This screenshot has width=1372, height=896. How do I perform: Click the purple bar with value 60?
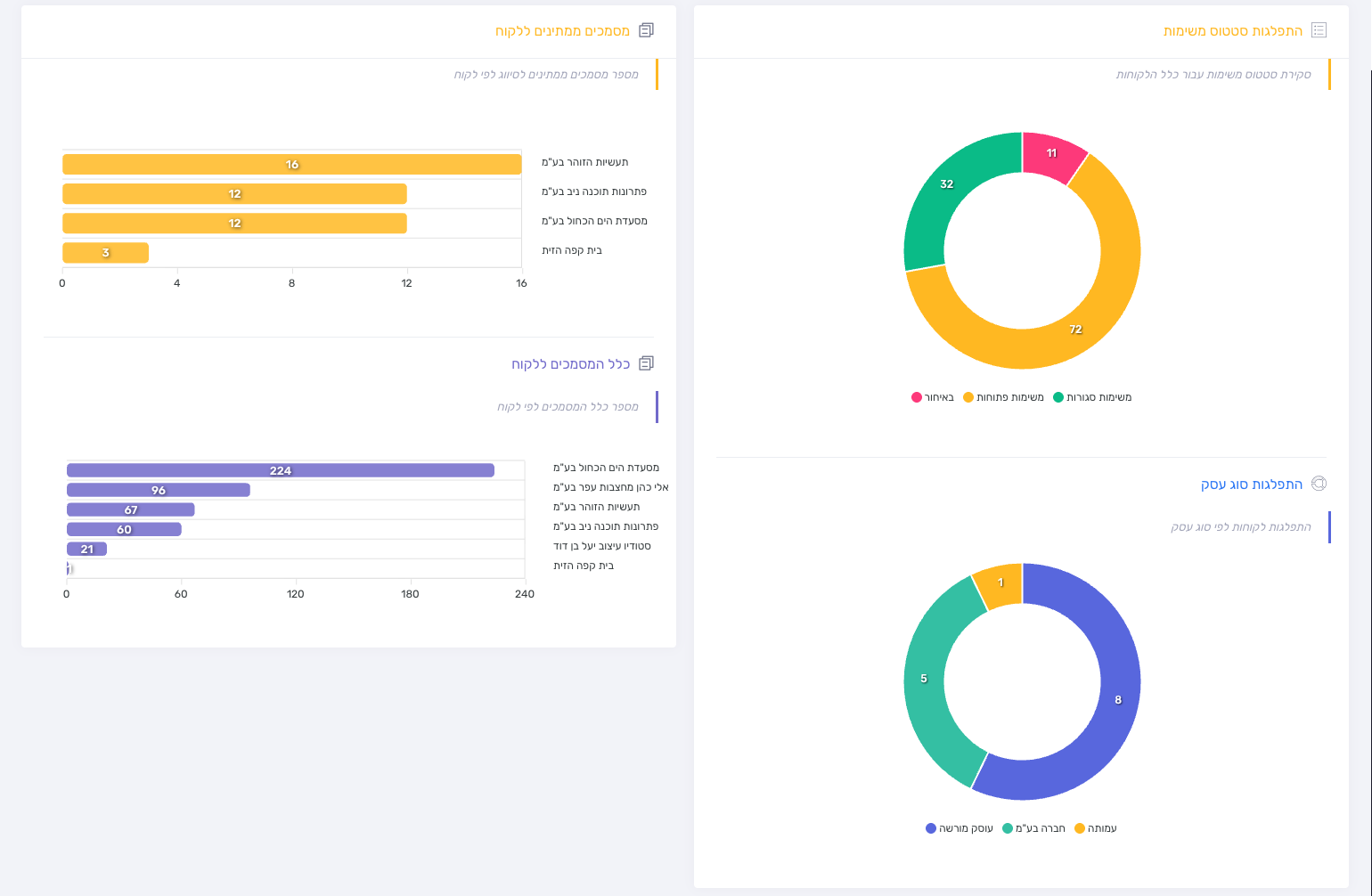(124, 529)
